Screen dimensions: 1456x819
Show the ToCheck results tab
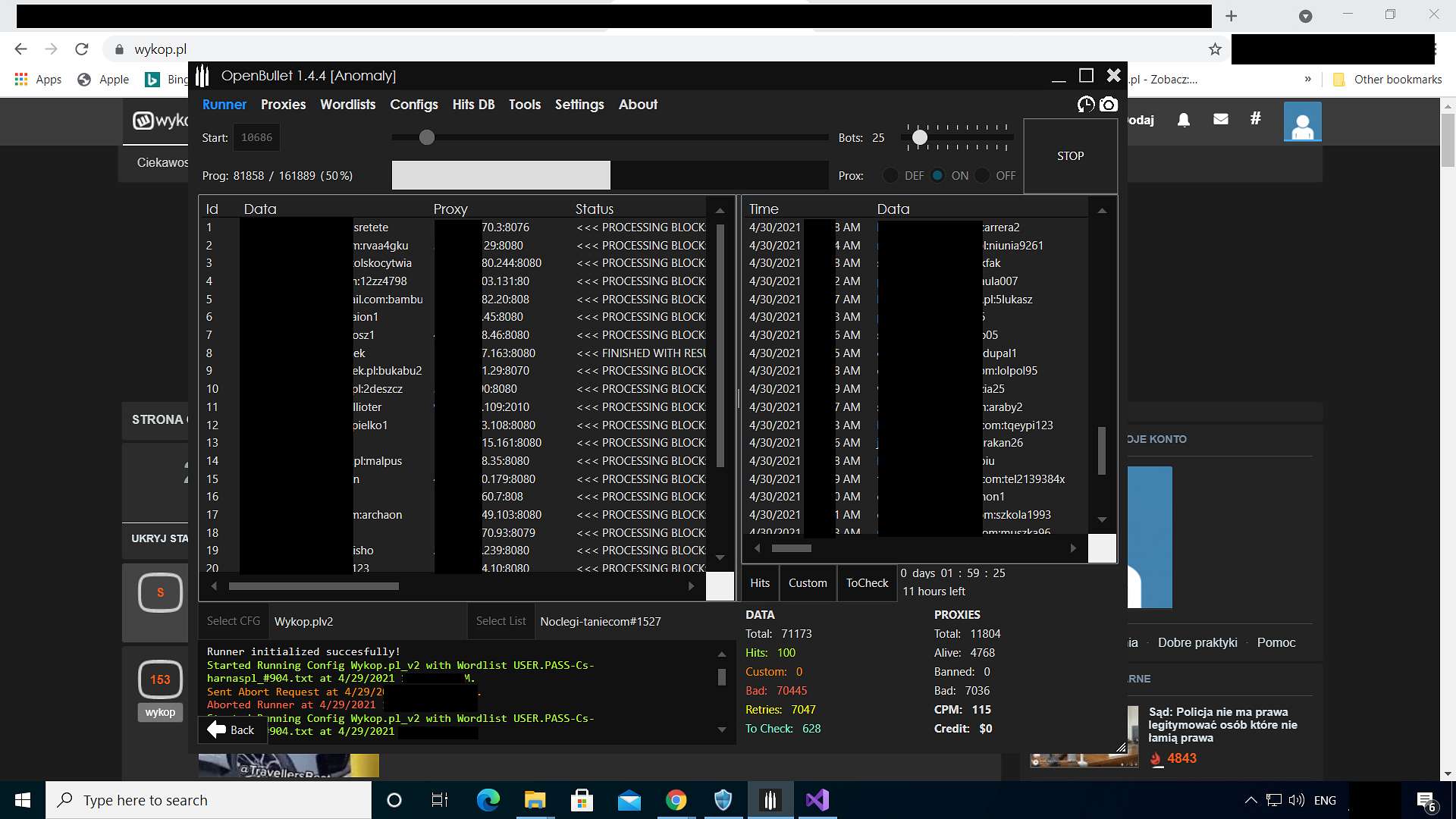[x=867, y=582]
